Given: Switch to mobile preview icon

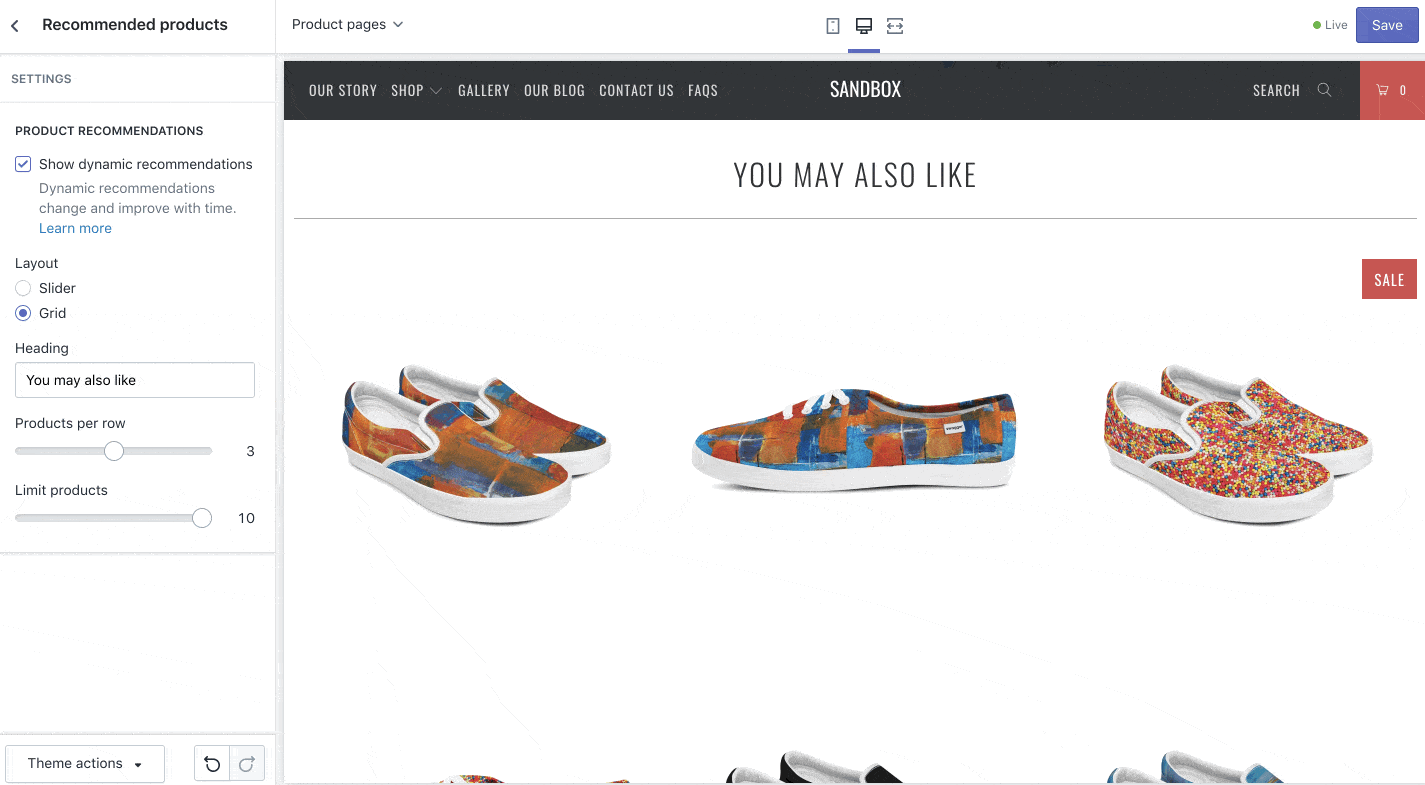Looking at the screenshot, I should 833,26.
